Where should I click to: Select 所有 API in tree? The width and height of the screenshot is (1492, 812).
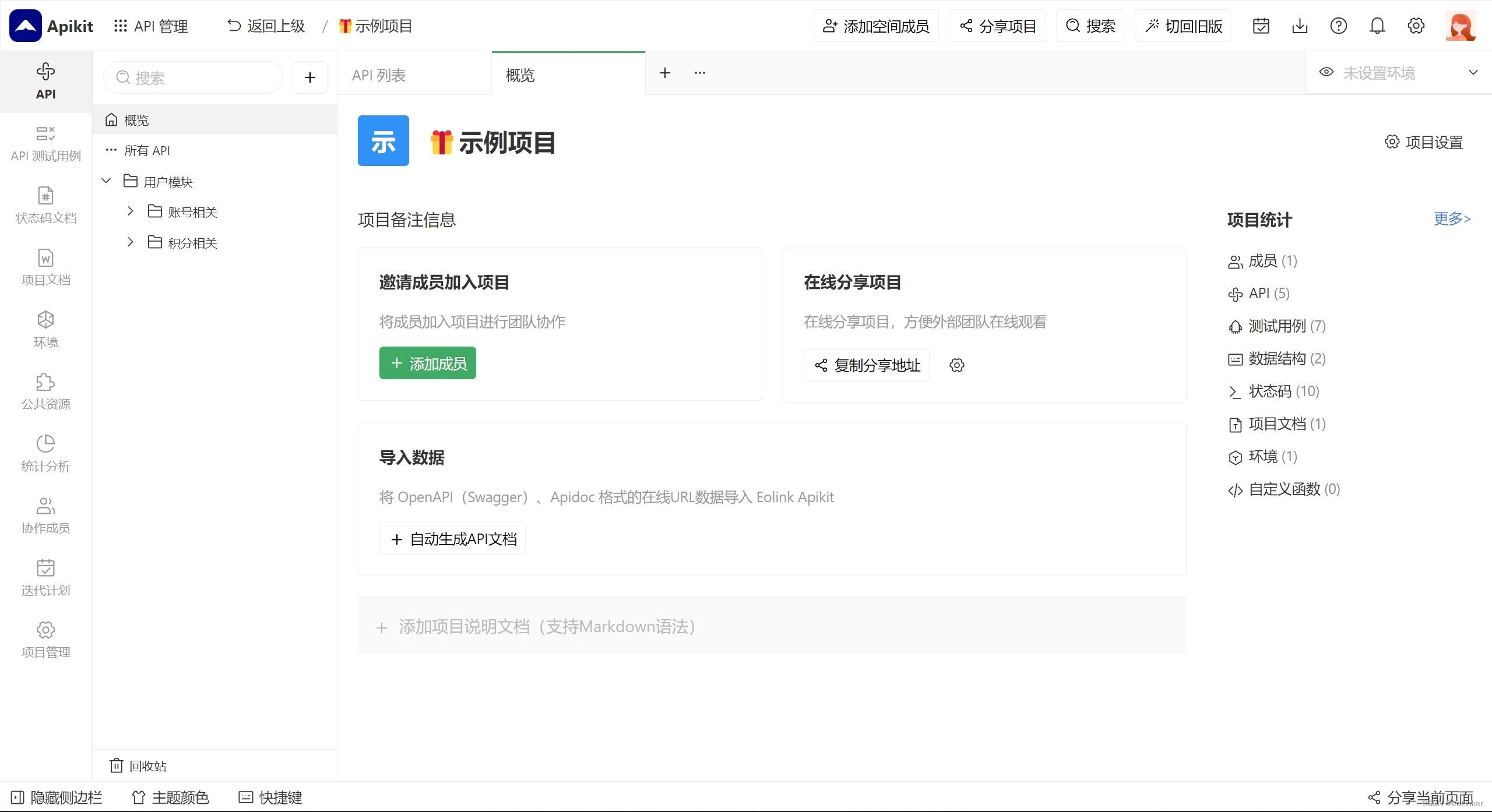tap(147, 150)
